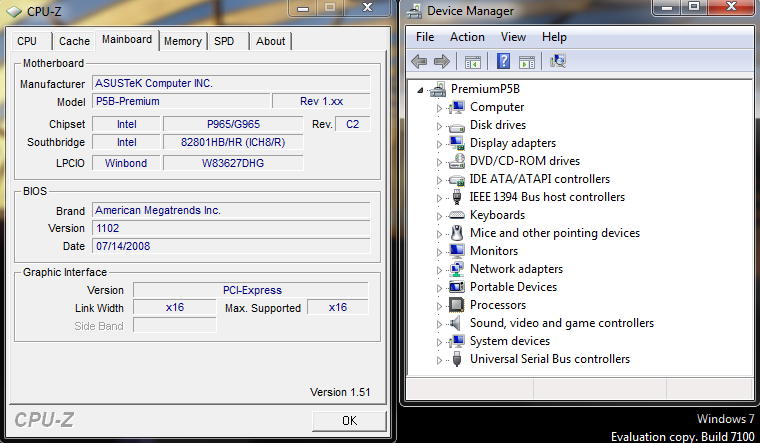Expand the System devices node

click(x=439, y=342)
